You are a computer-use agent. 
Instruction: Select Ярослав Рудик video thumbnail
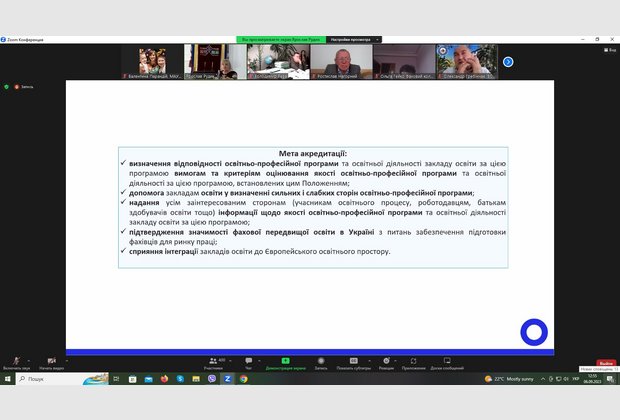(x=215, y=62)
